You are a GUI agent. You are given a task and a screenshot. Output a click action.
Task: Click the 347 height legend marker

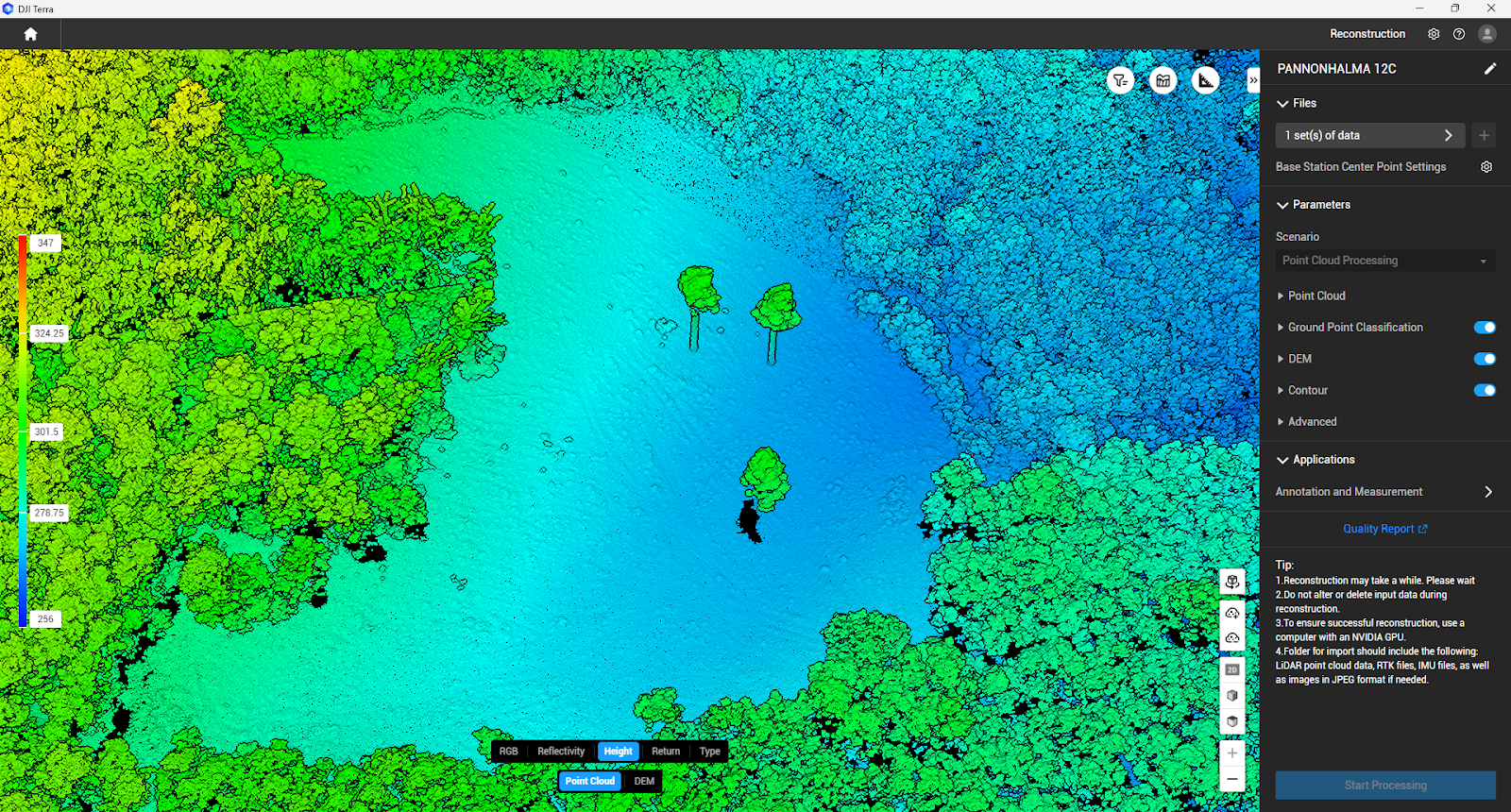(x=45, y=243)
